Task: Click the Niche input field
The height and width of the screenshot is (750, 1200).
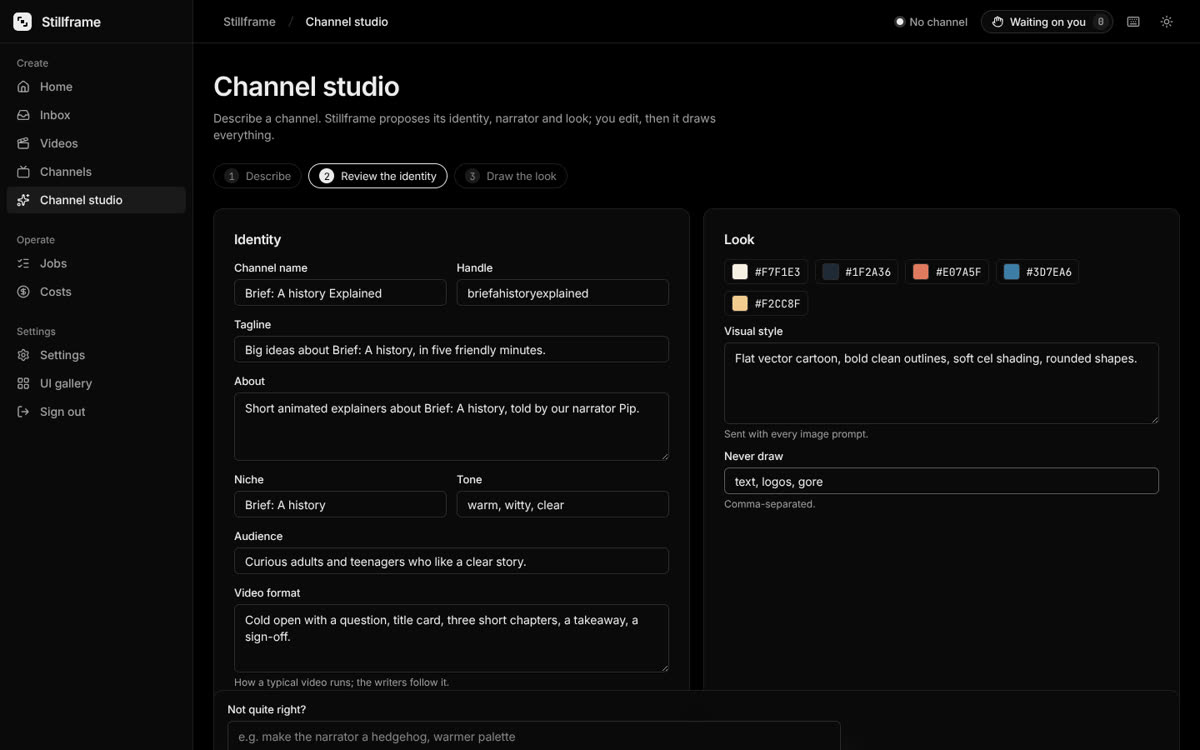Action: tap(340, 505)
